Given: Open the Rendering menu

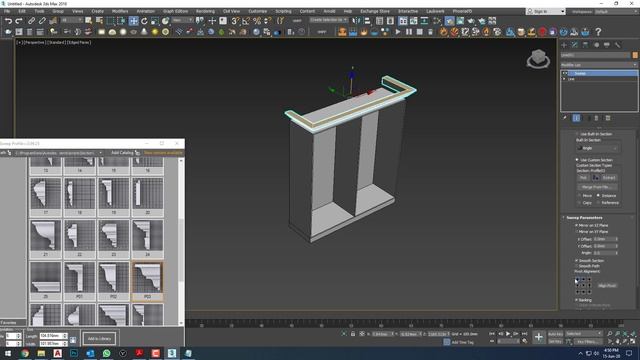Looking at the screenshot, I should coord(205,11).
